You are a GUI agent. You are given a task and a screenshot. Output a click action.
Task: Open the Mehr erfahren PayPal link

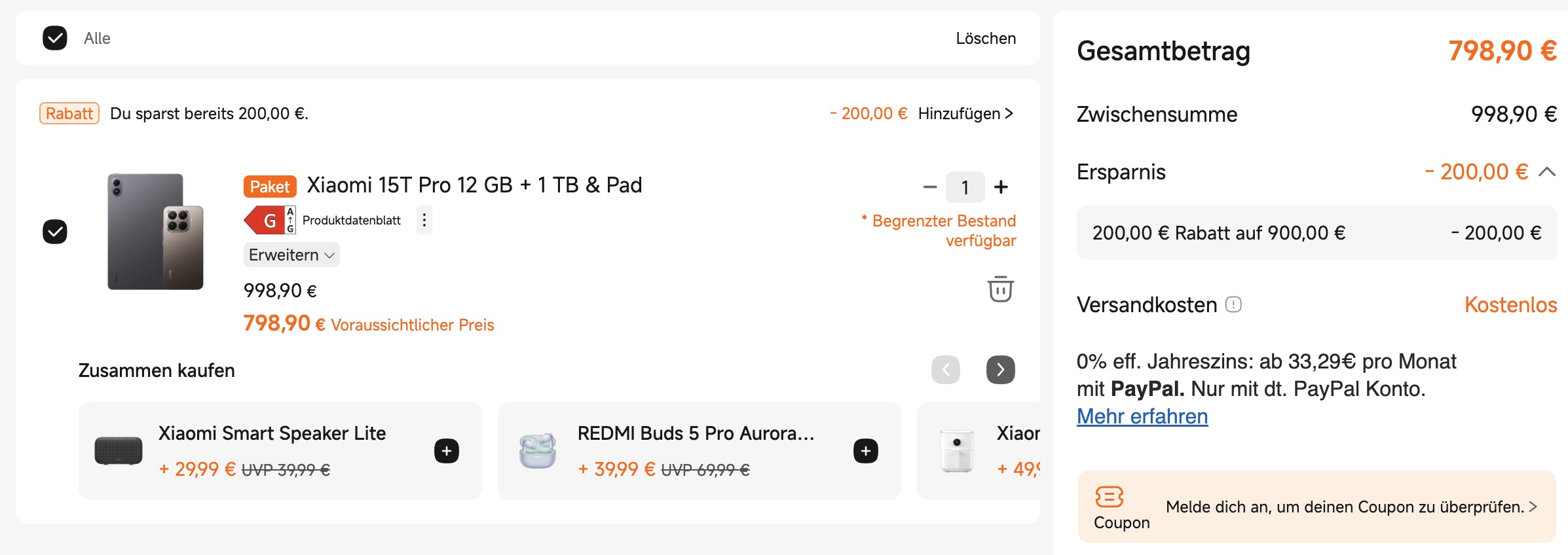tap(1142, 416)
